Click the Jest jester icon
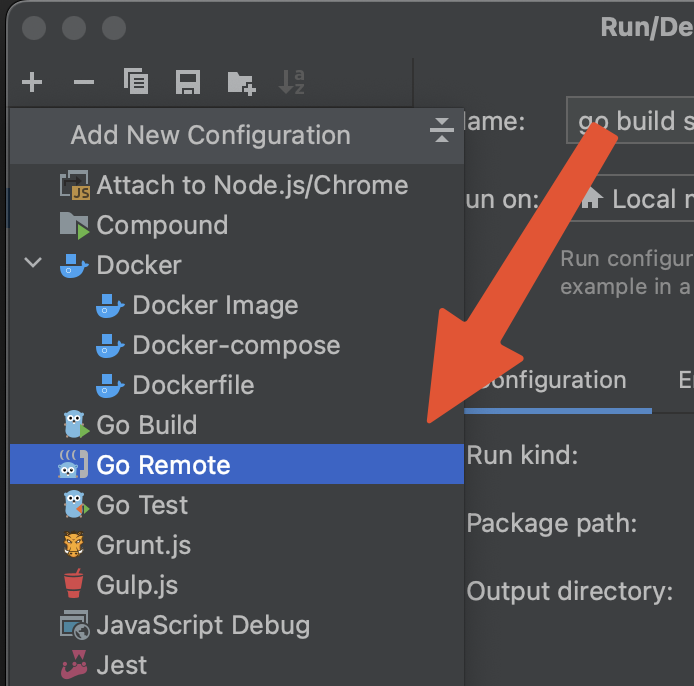 [74, 664]
